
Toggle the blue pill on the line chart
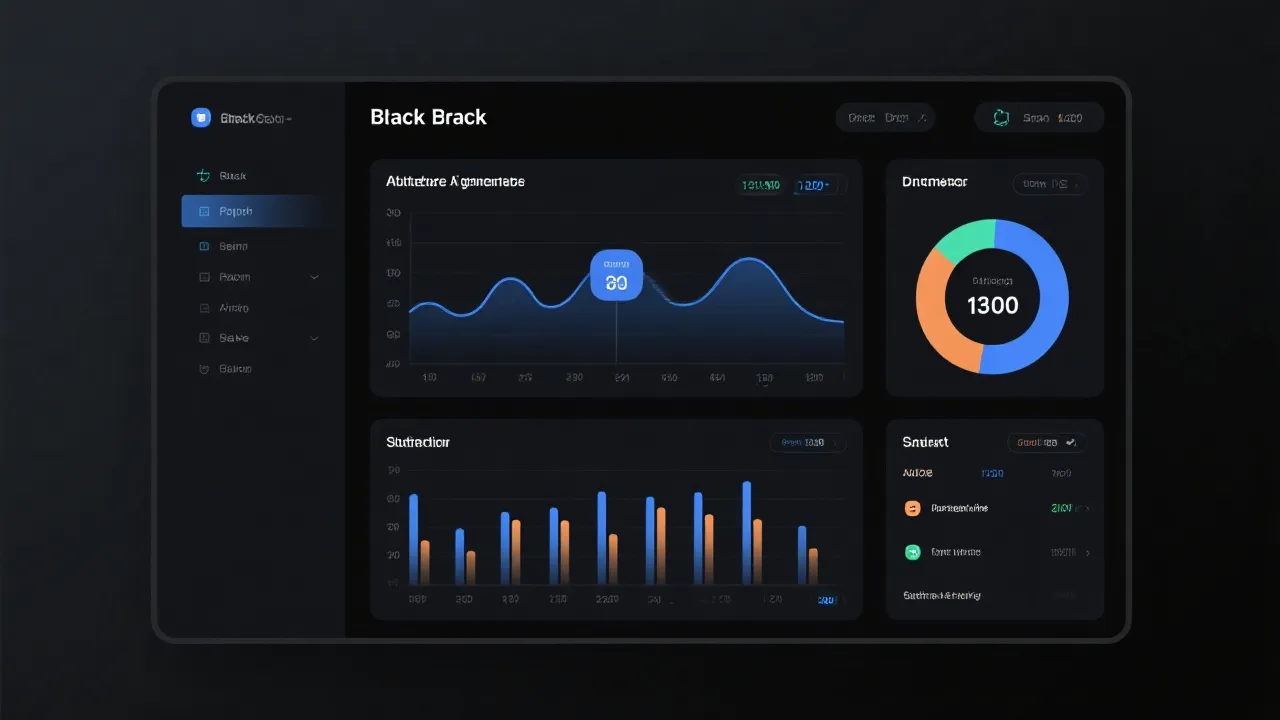pyautogui.click(x=817, y=185)
